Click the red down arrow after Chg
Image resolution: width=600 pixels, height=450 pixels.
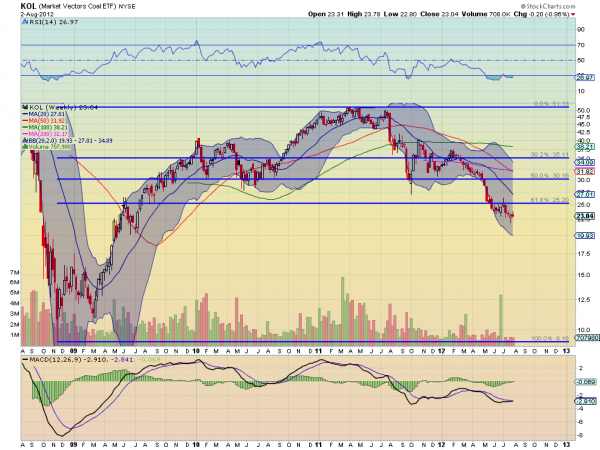[573, 15]
